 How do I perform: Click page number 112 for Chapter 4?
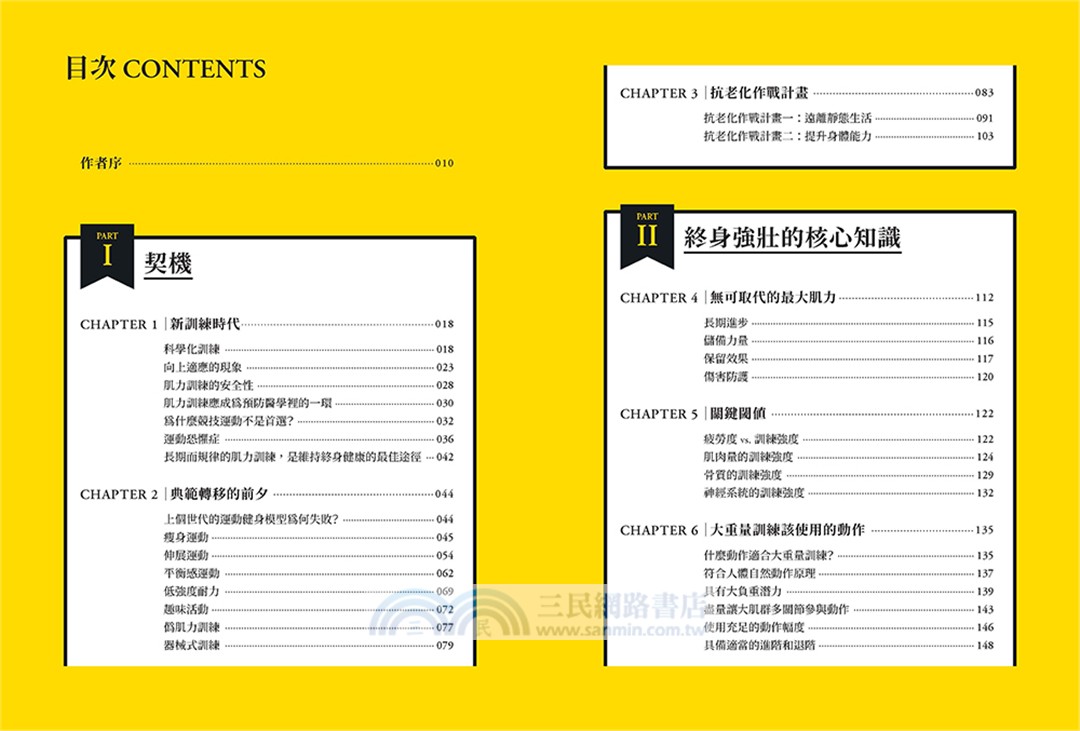click(x=985, y=298)
